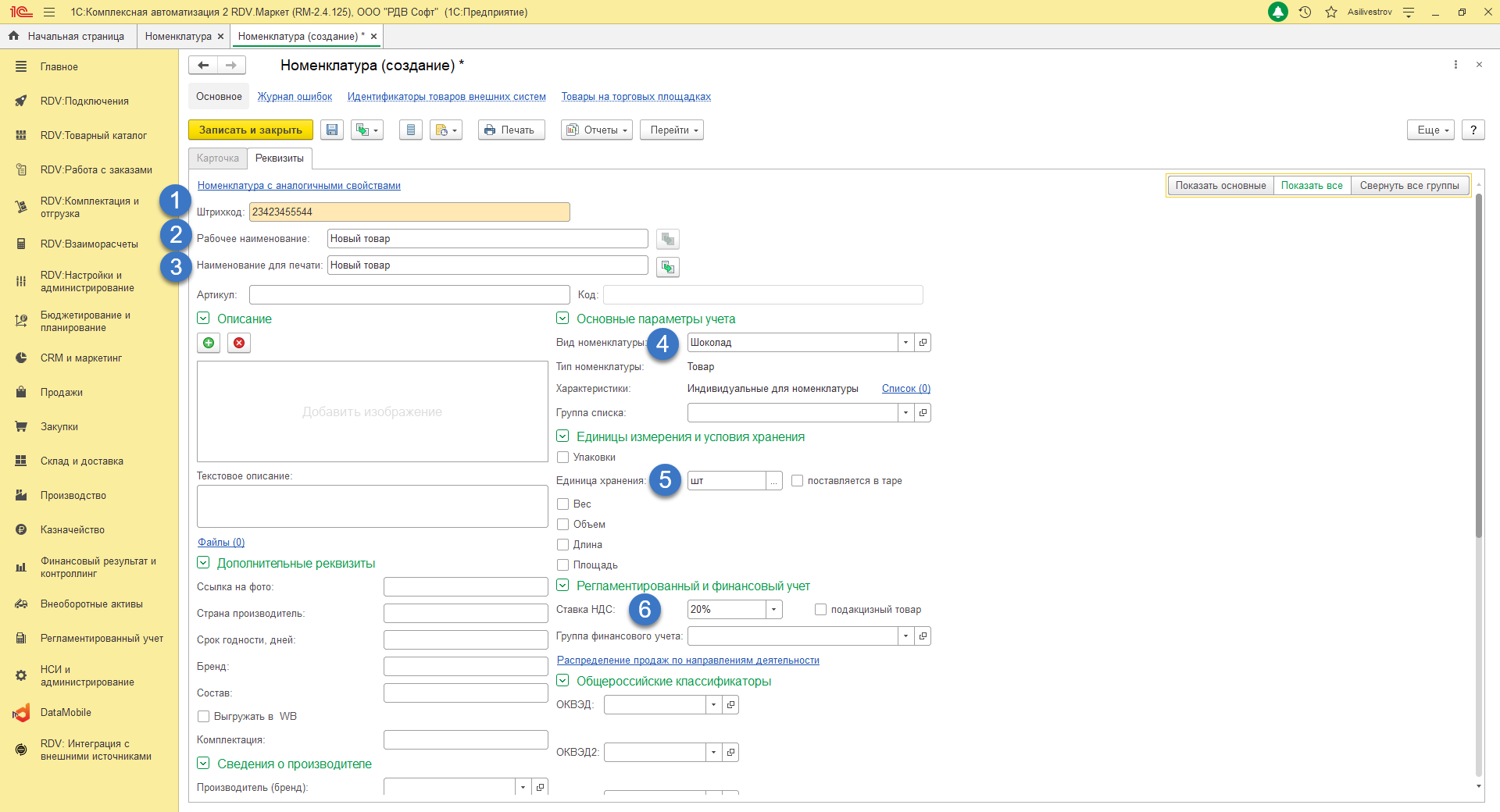The image size is (1500, 812).
Task: Open Журнал ошибок link
Action: coord(295,97)
